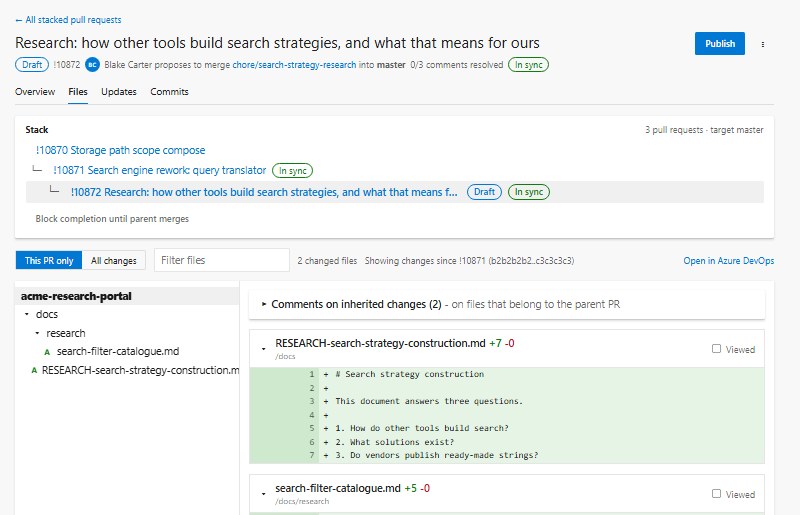Click '2 changed files' text

click(327, 261)
